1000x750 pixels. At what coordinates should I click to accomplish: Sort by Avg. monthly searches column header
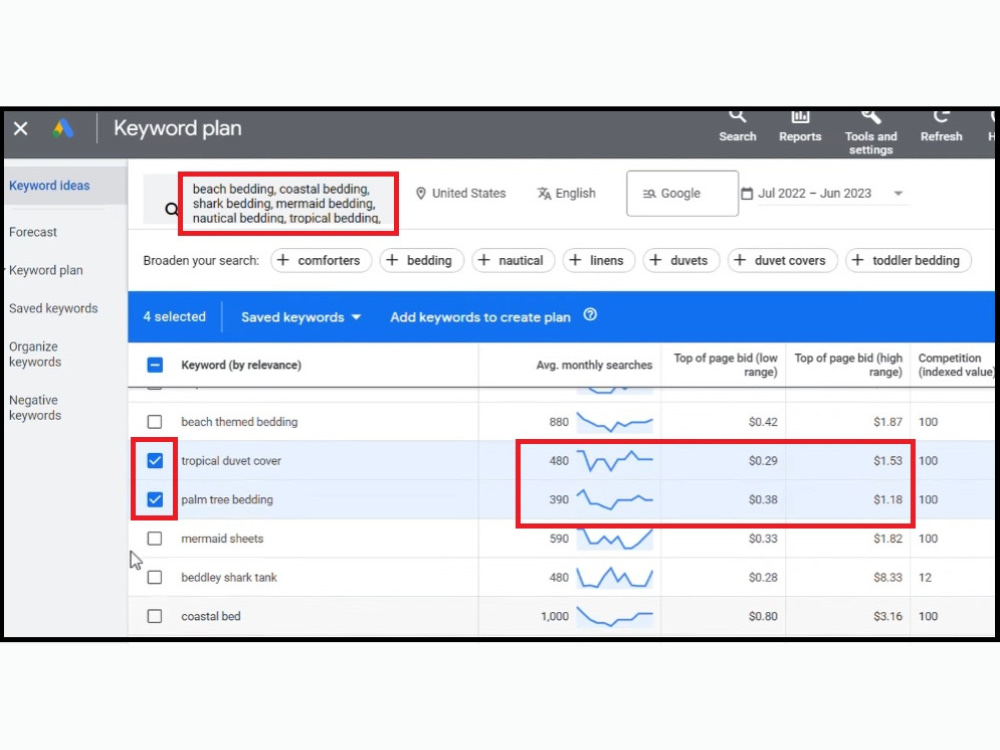pos(594,365)
